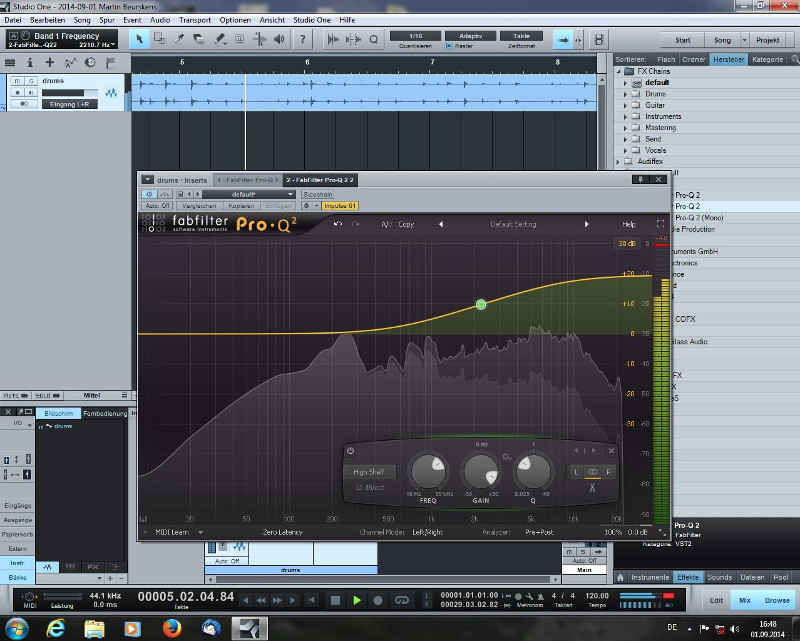Click the Q quantize icon
This screenshot has width=800, height=641.
click(373, 39)
